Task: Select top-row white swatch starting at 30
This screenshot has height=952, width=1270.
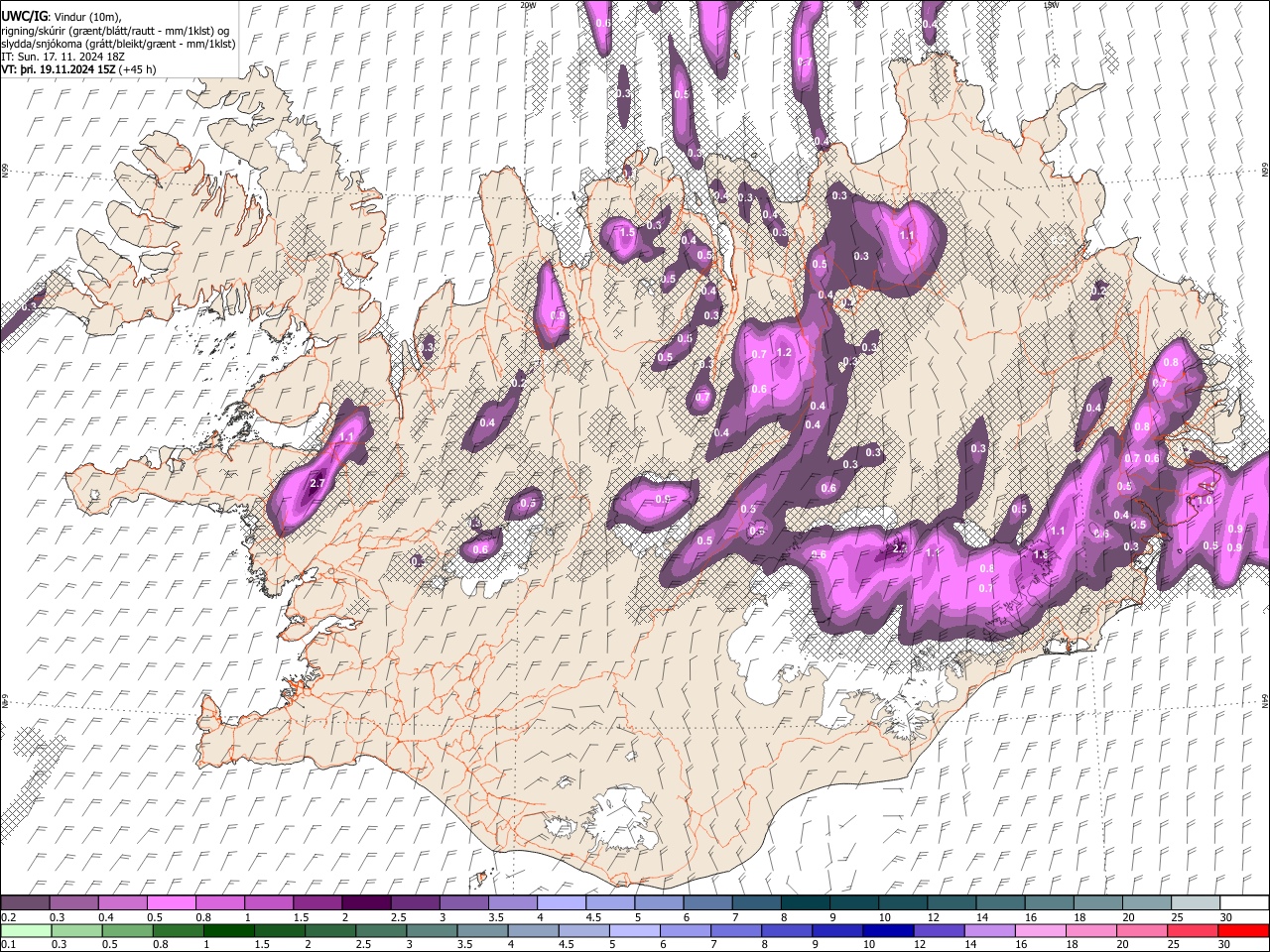Action: point(1244,902)
